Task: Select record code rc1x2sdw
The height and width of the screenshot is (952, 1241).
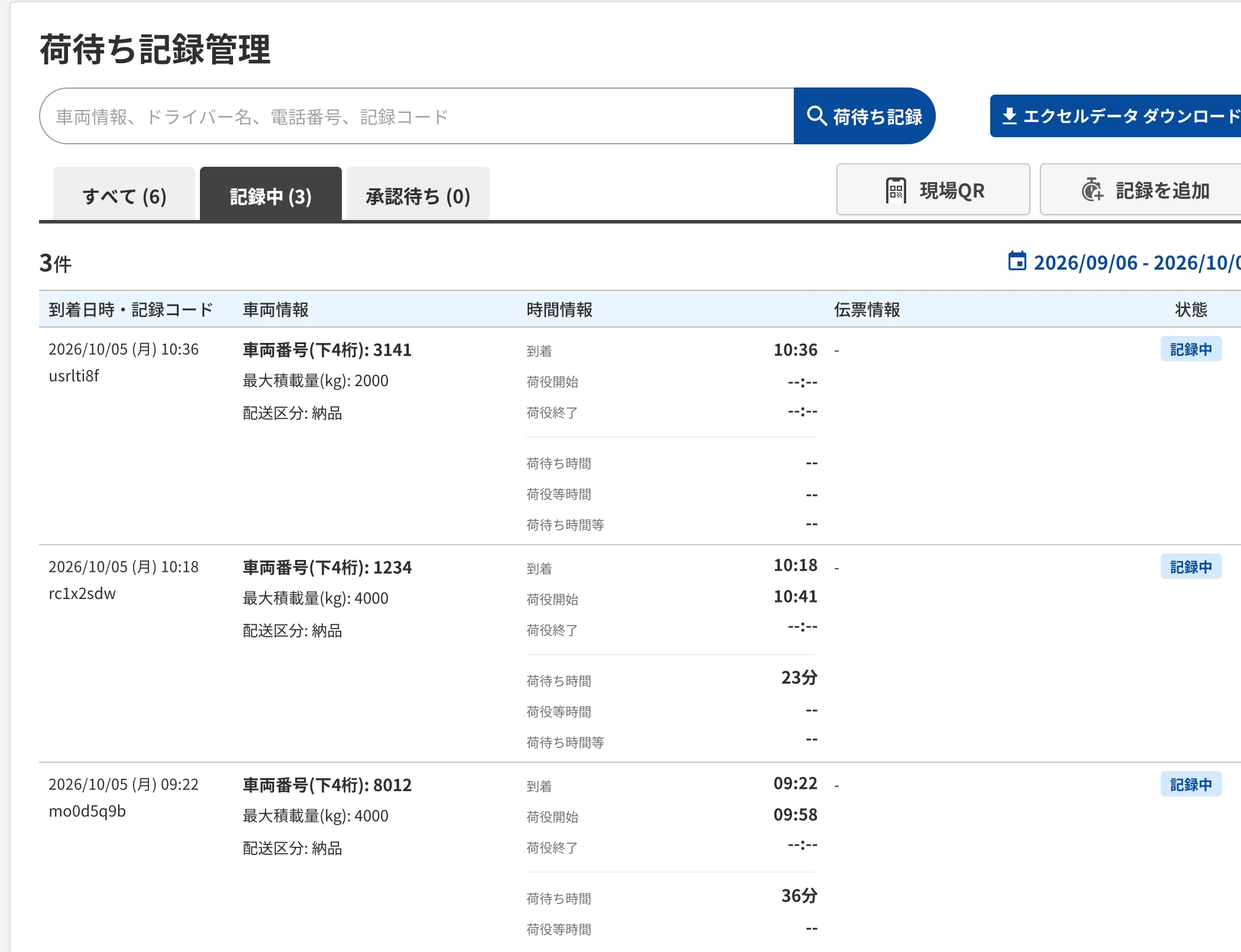Action: pos(82,594)
